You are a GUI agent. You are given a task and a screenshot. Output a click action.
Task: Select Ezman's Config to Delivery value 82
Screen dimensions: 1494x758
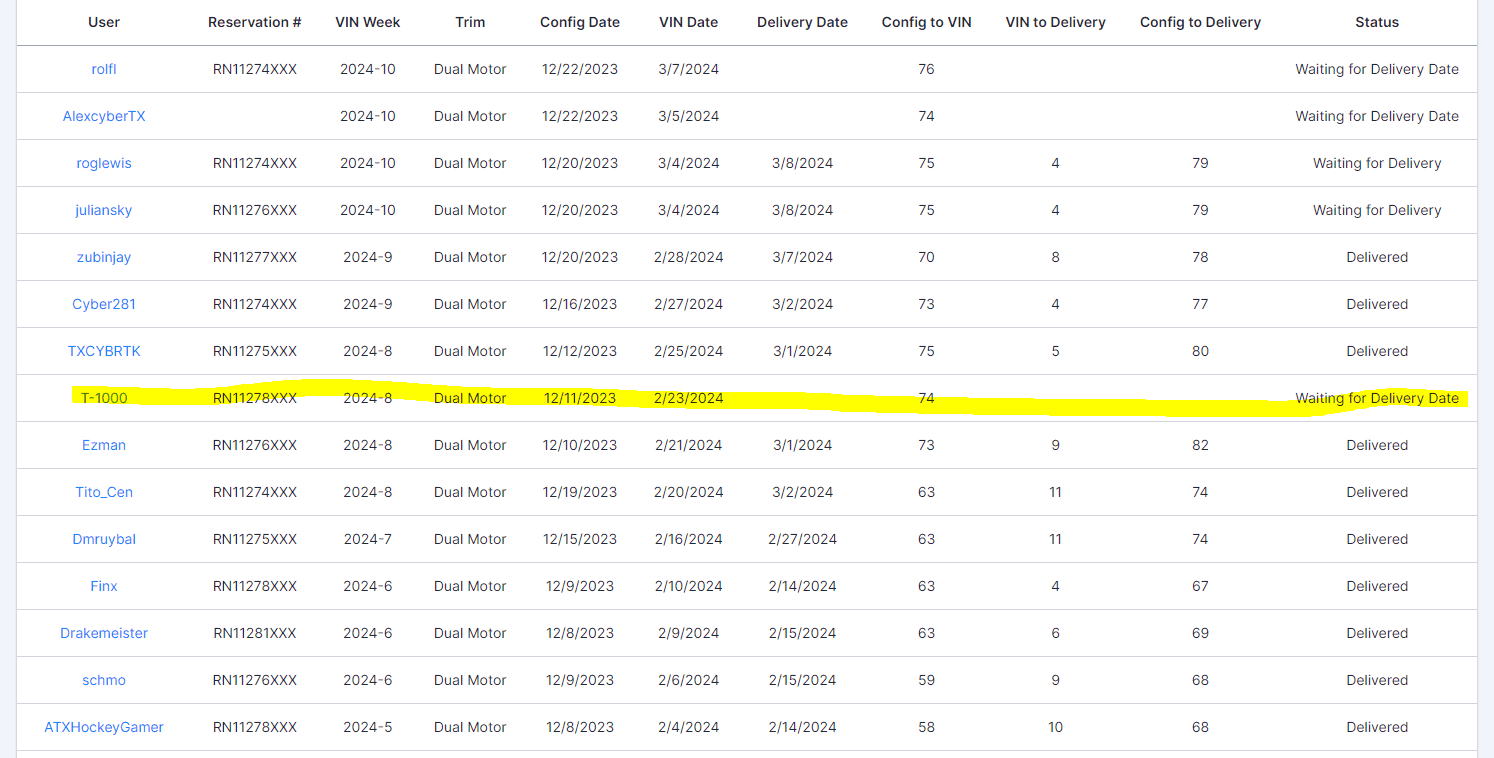1200,445
